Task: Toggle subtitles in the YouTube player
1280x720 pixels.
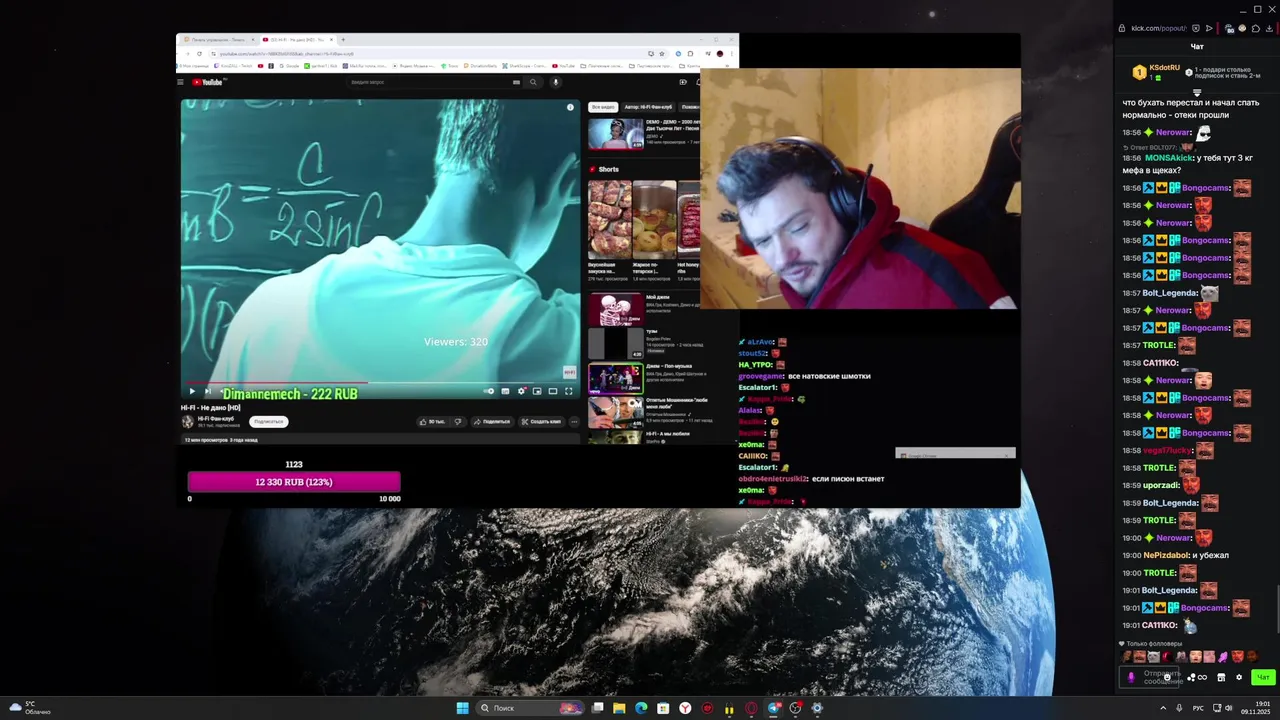Action: point(505,391)
